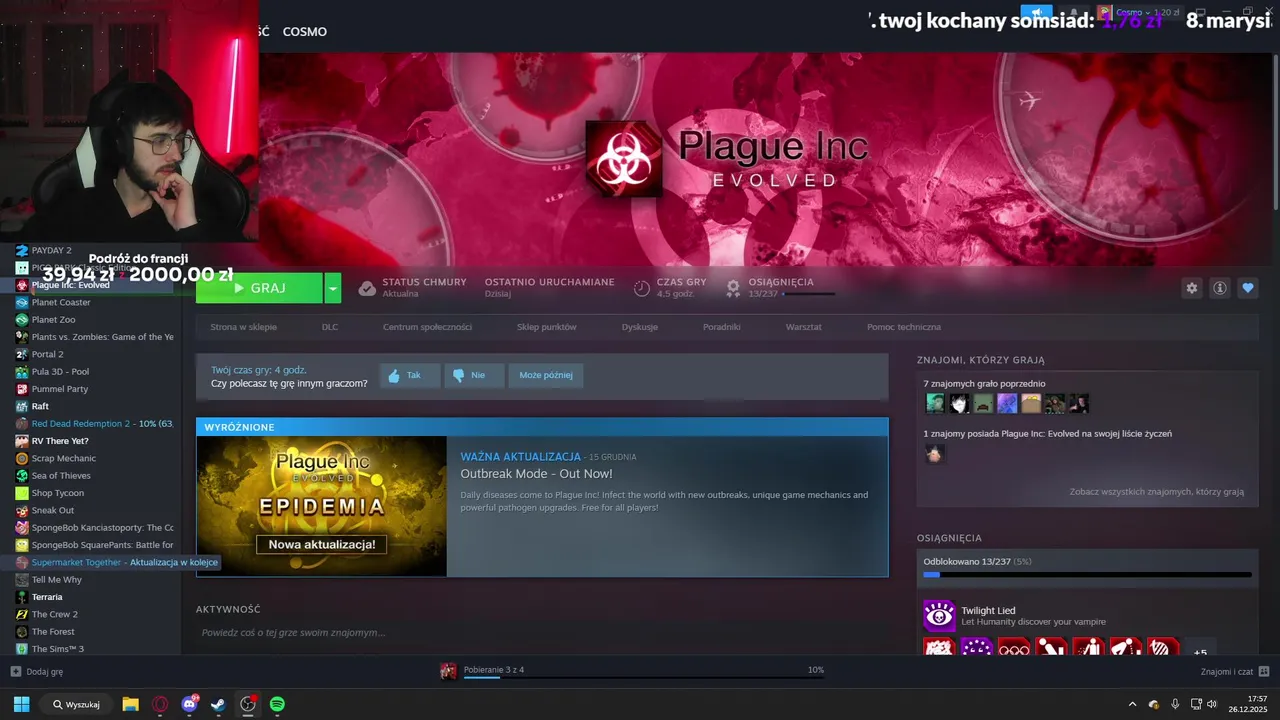Image resolution: width=1280 pixels, height=720 pixels.
Task: Click the Shop Tycoon game icon
Action: pos(22,493)
